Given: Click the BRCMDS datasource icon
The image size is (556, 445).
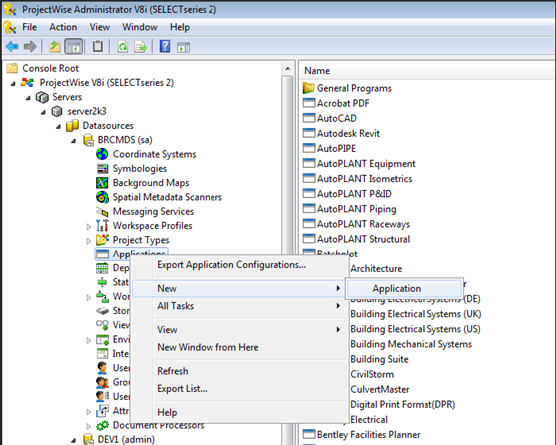Looking at the screenshot, I should 88,140.
